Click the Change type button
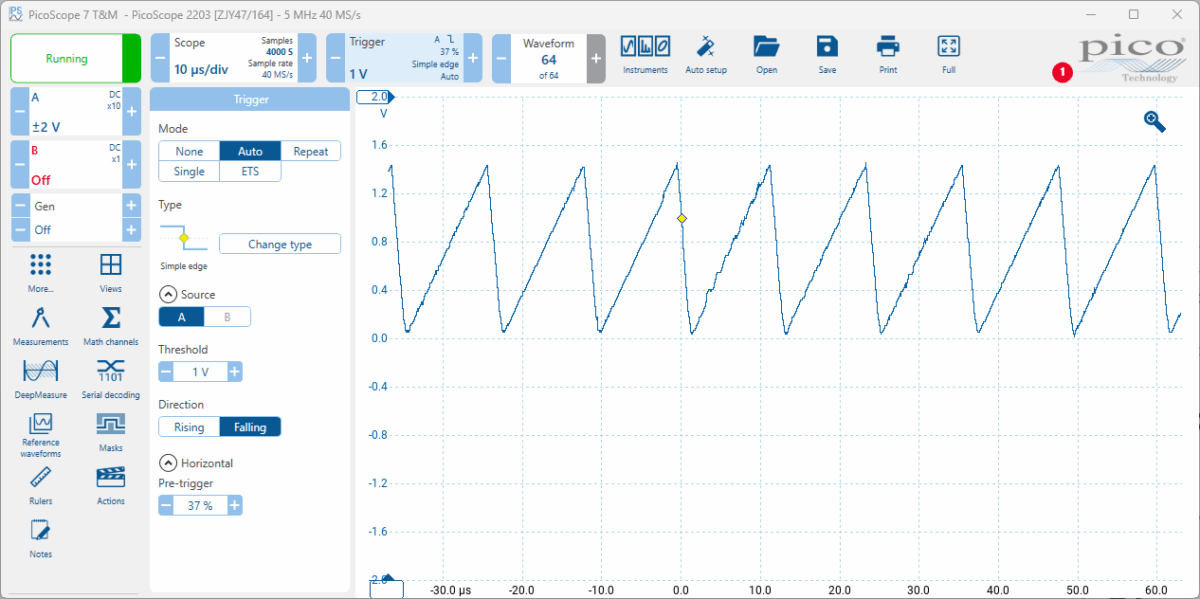The width and height of the screenshot is (1200, 599). point(280,244)
